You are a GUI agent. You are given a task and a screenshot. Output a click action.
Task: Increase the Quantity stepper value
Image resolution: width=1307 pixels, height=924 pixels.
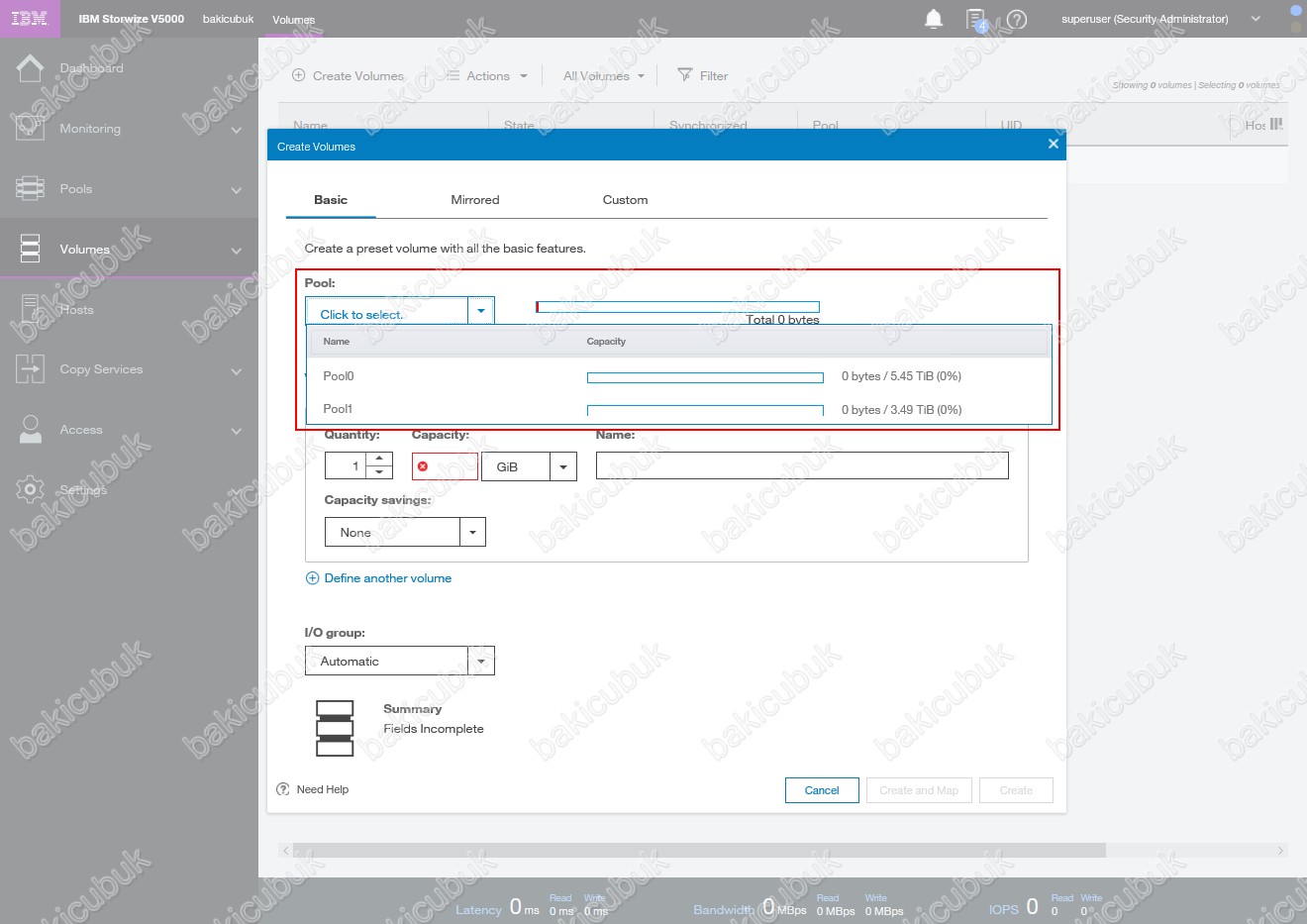(x=379, y=459)
